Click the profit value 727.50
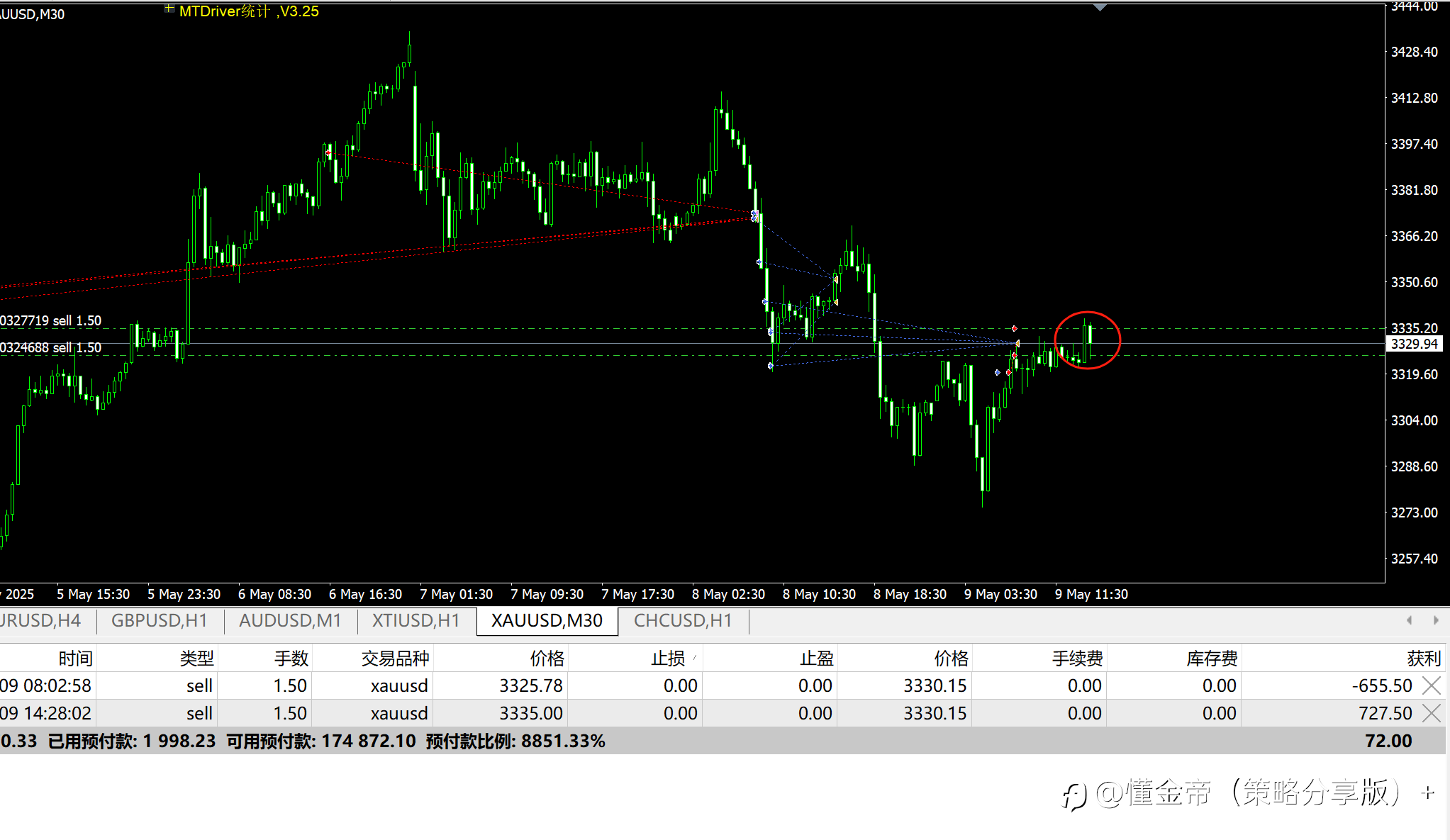This screenshot has height=840, width=1450. [1385, 713]
